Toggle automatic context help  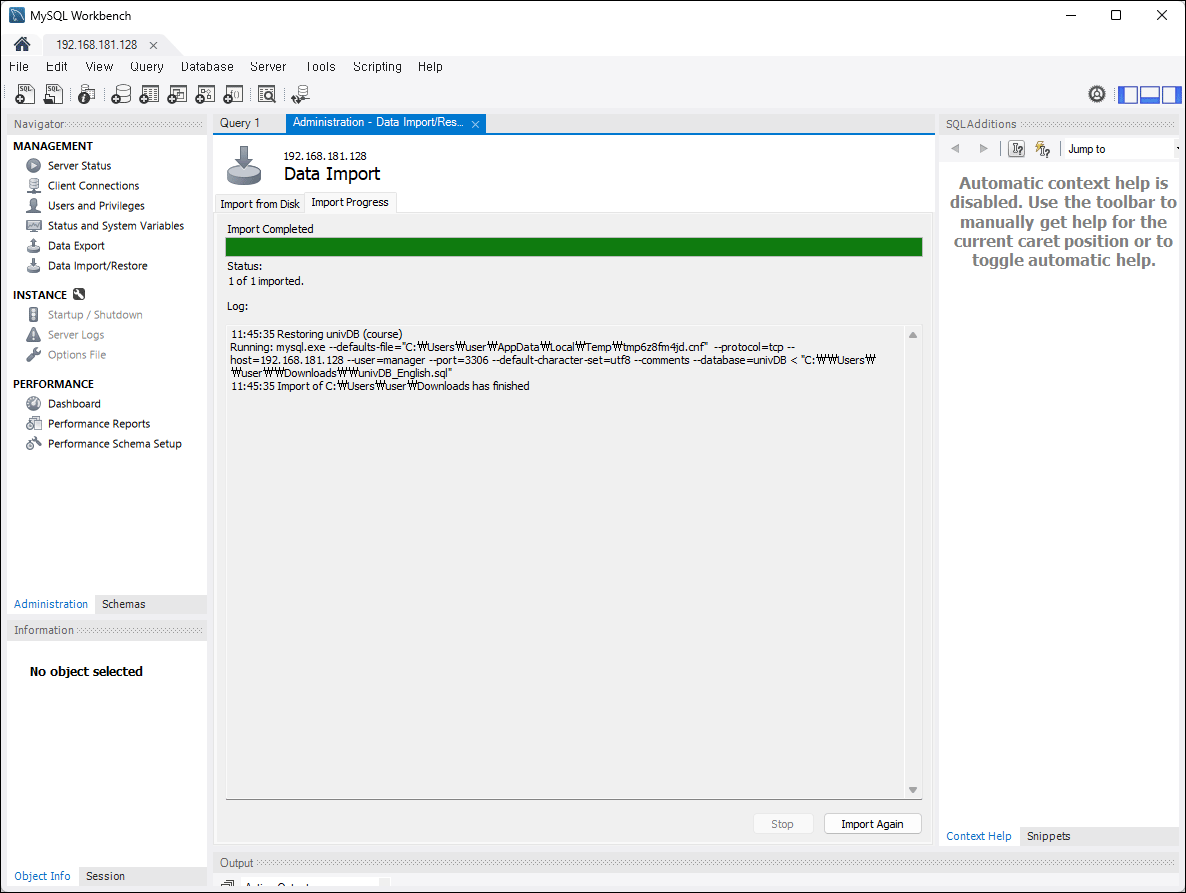tap(1042, 149)
